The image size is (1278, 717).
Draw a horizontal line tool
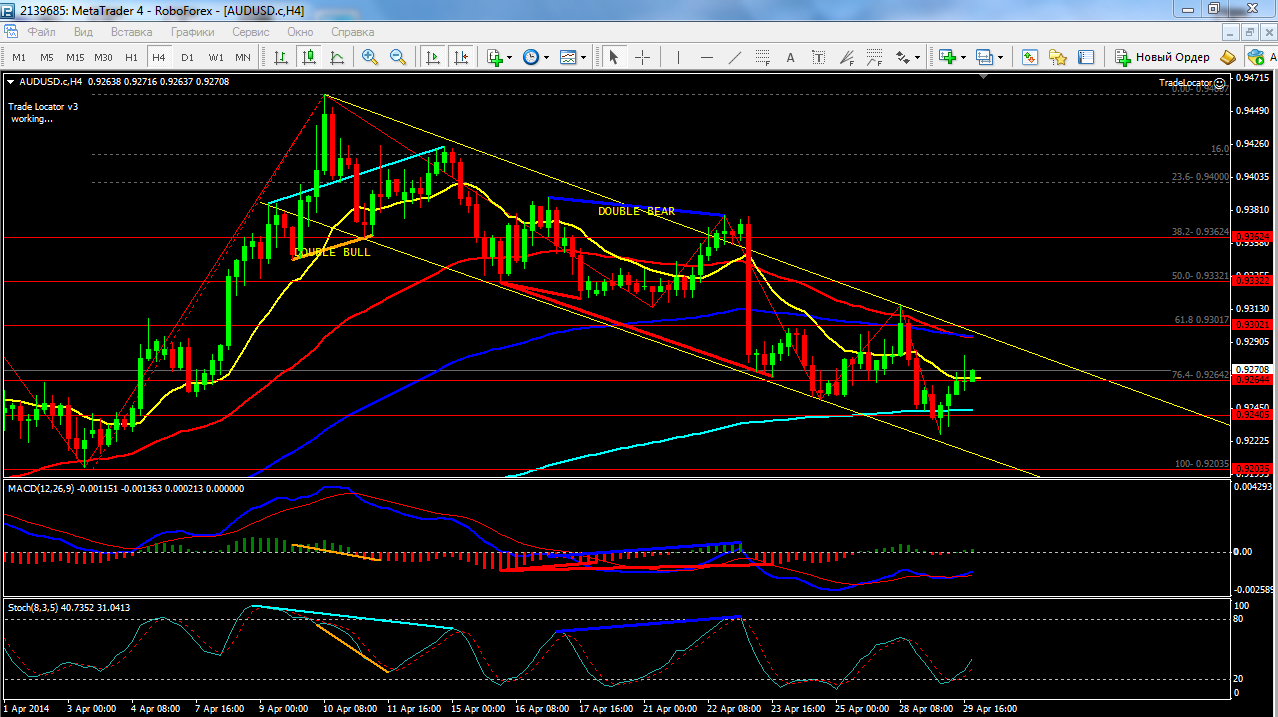pyautogui.click(x=707, y=57)
